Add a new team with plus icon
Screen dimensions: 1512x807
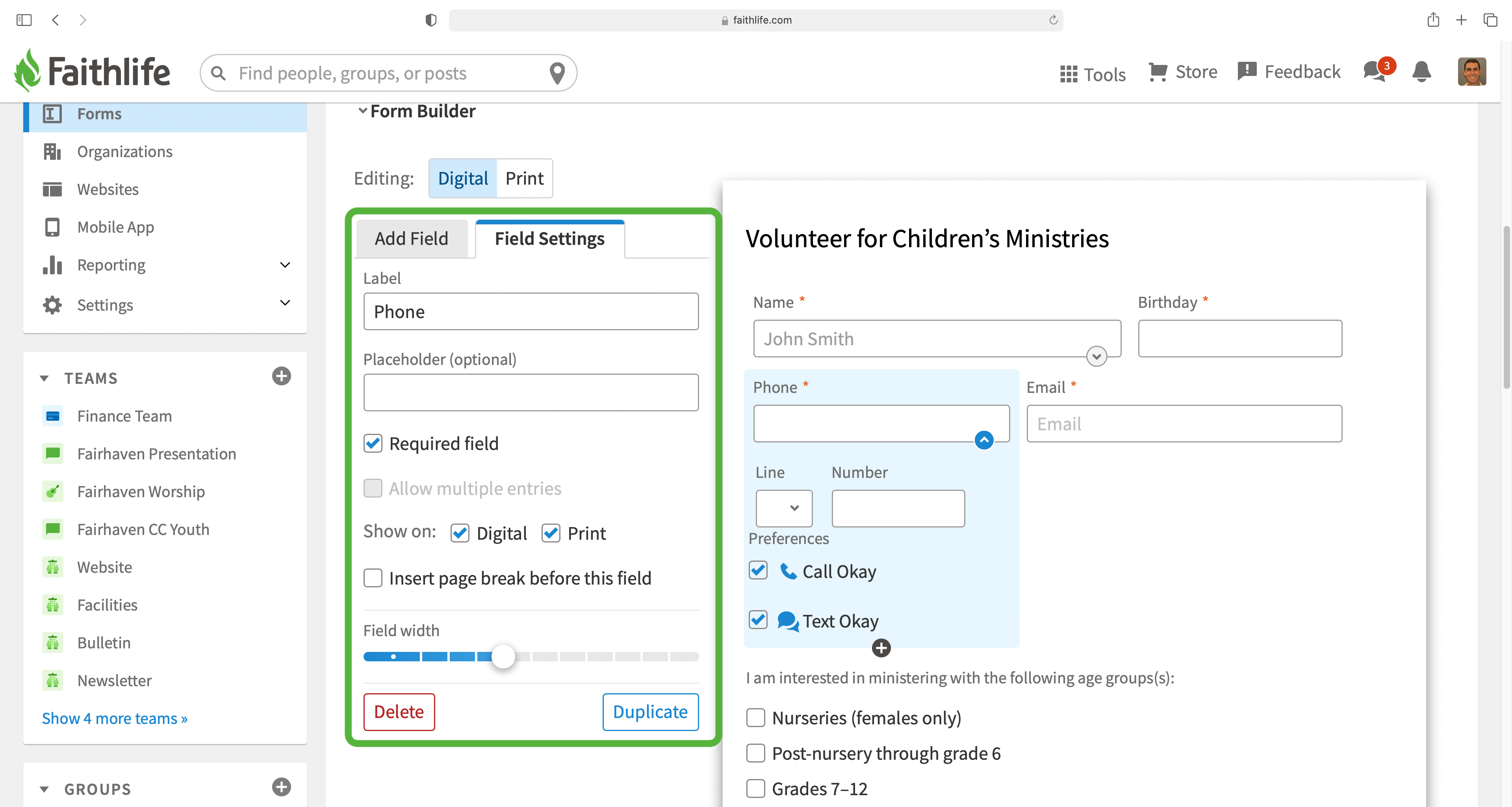coord(281,376)
